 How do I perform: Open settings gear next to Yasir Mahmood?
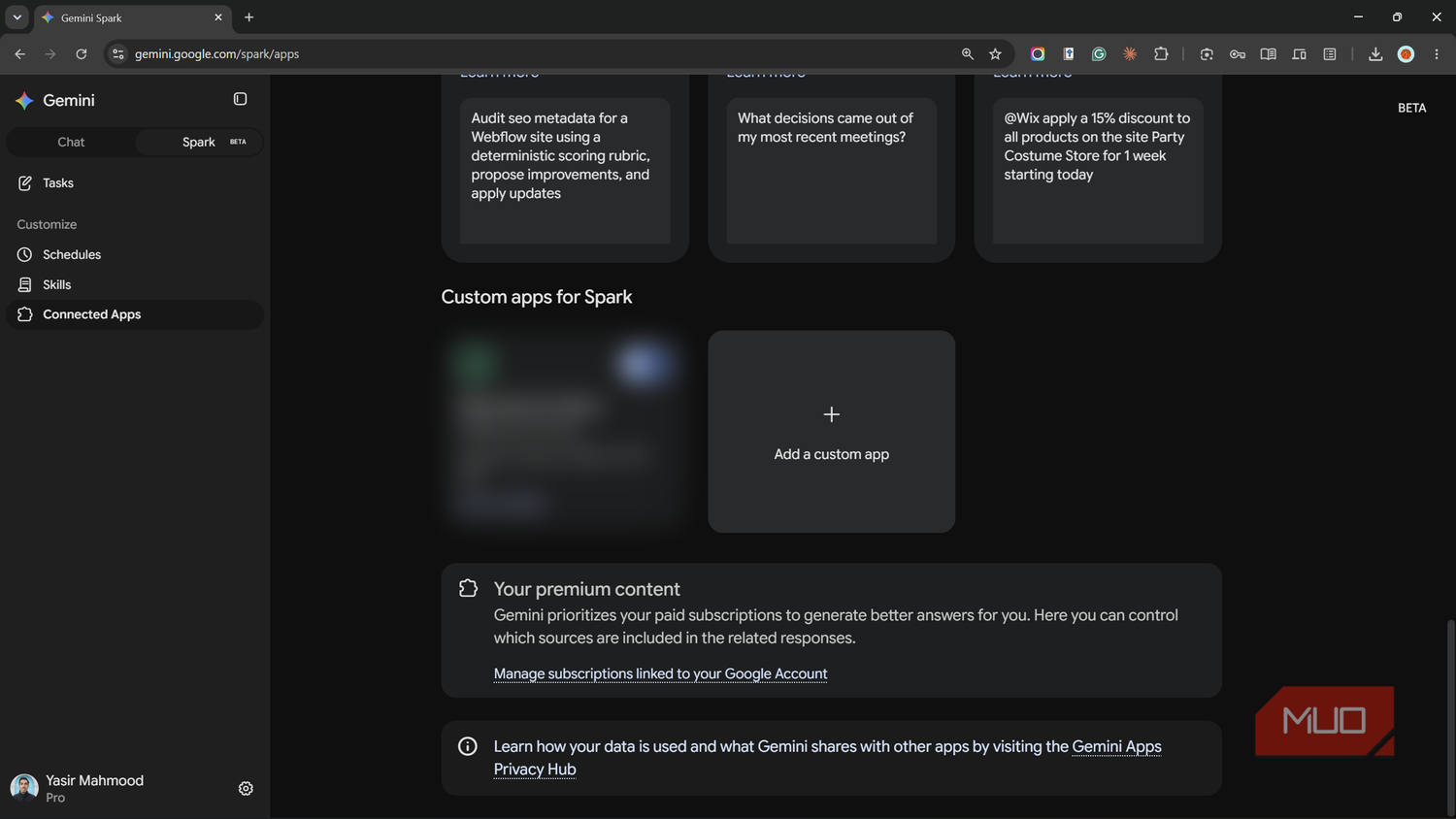246,788
